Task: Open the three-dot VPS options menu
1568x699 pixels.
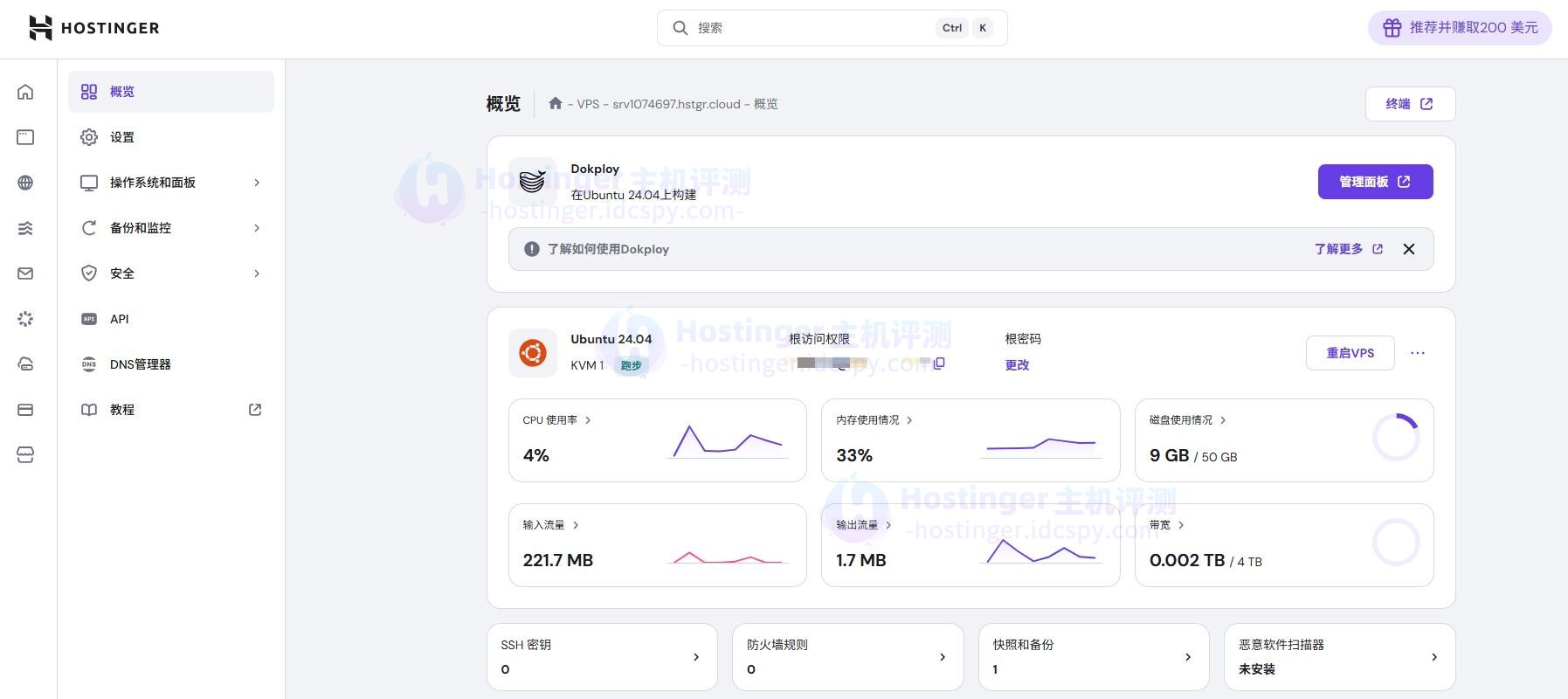Action: pyautogui.click(x=1417, y=353)
